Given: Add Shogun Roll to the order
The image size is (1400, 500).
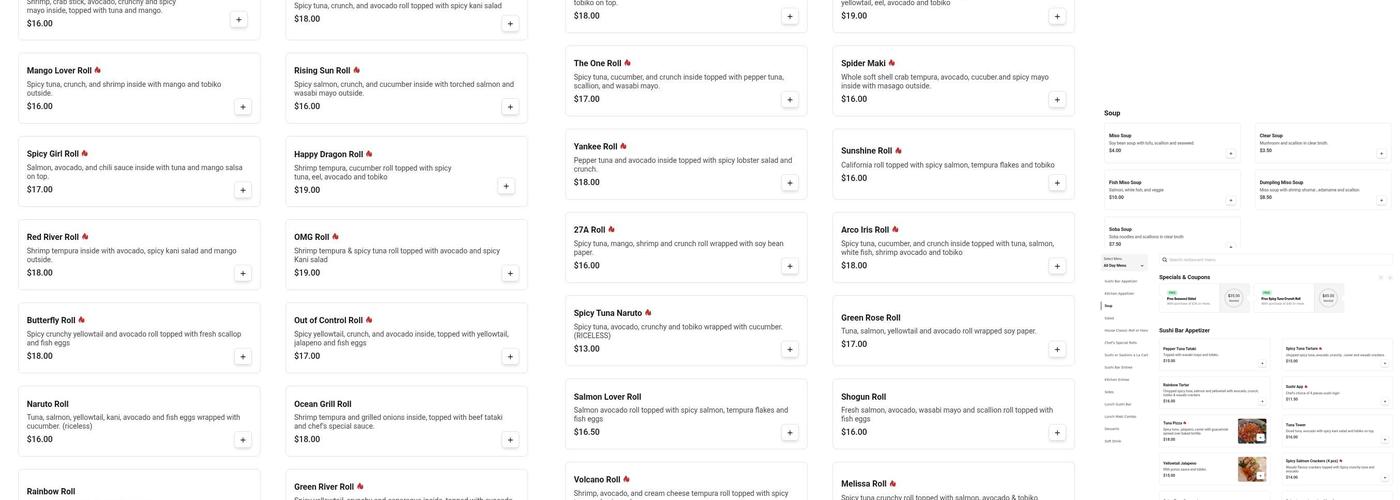Looking at the screenshot, I should point(1057,433).
